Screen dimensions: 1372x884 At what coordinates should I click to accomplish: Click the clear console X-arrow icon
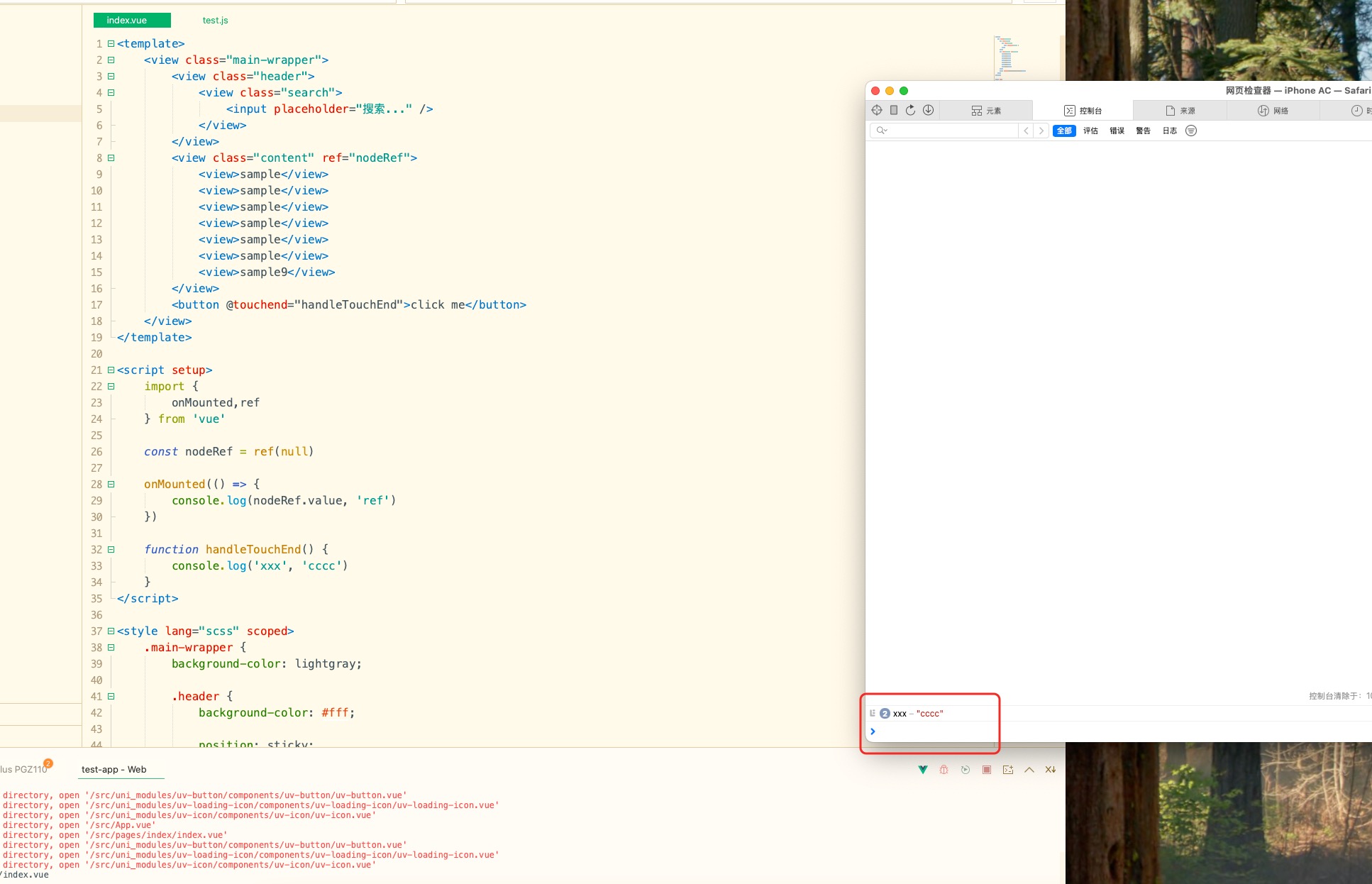(x=1051, y=770)
